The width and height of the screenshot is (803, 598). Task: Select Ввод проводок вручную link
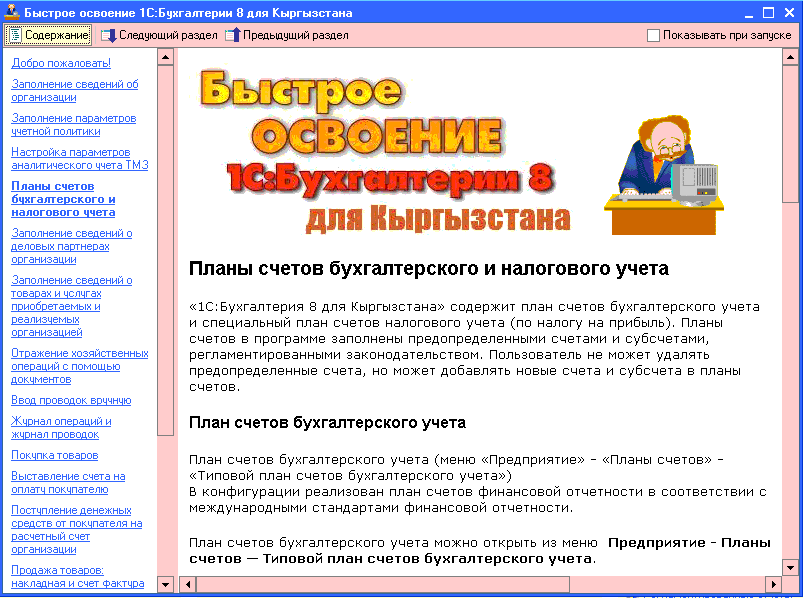[71, 400]
